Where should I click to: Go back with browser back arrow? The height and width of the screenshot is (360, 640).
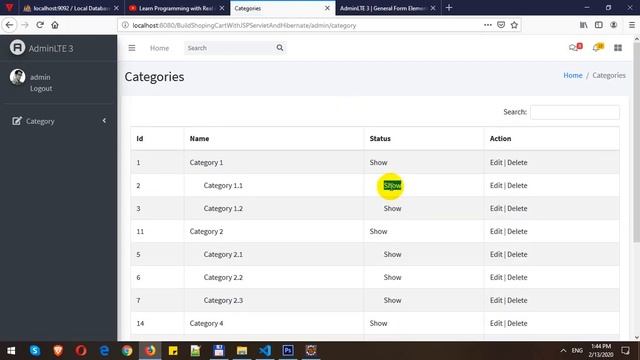tap(9, 25)
